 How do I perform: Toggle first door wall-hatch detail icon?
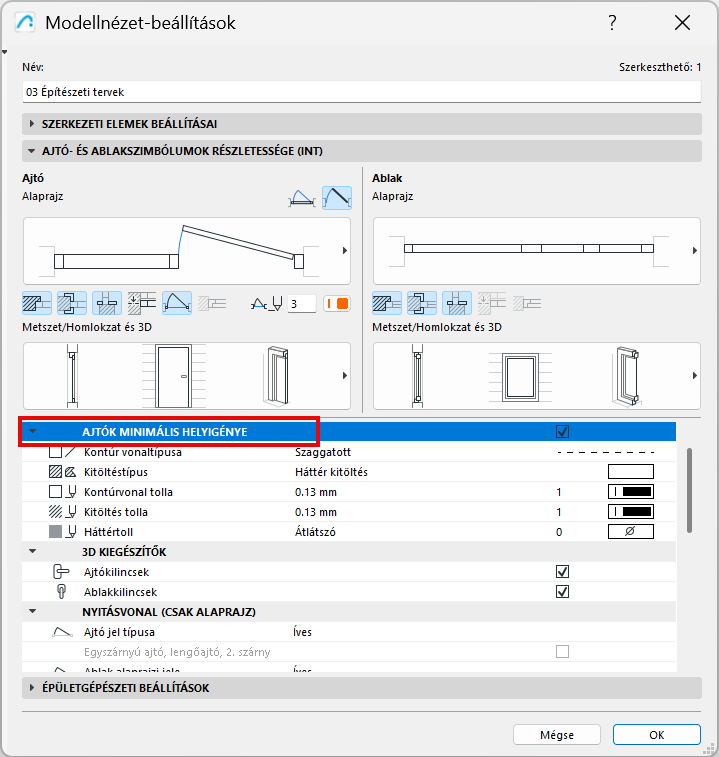(37, 303)
